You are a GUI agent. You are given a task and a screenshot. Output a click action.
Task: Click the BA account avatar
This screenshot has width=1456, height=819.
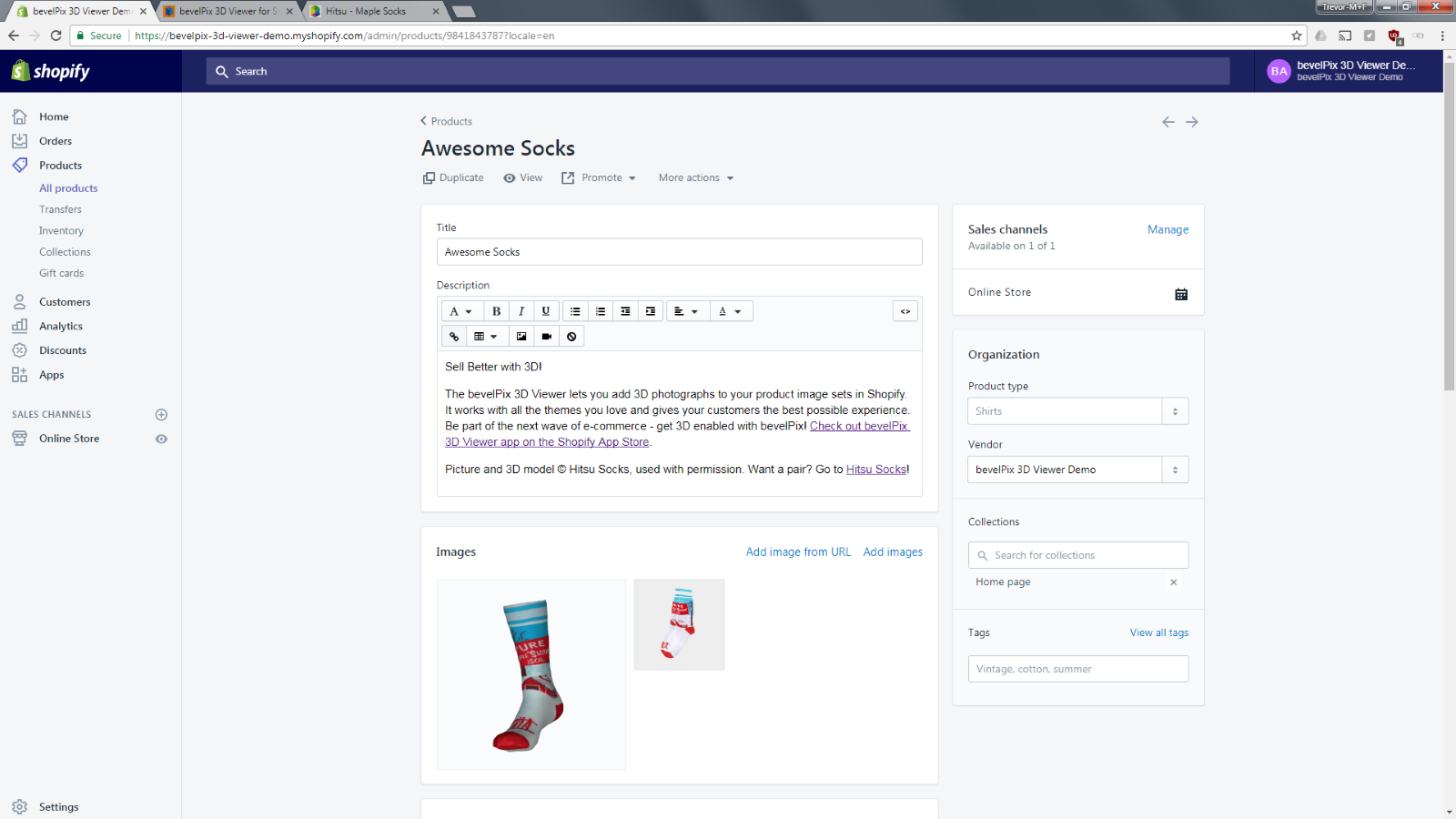coord(1279,71)
